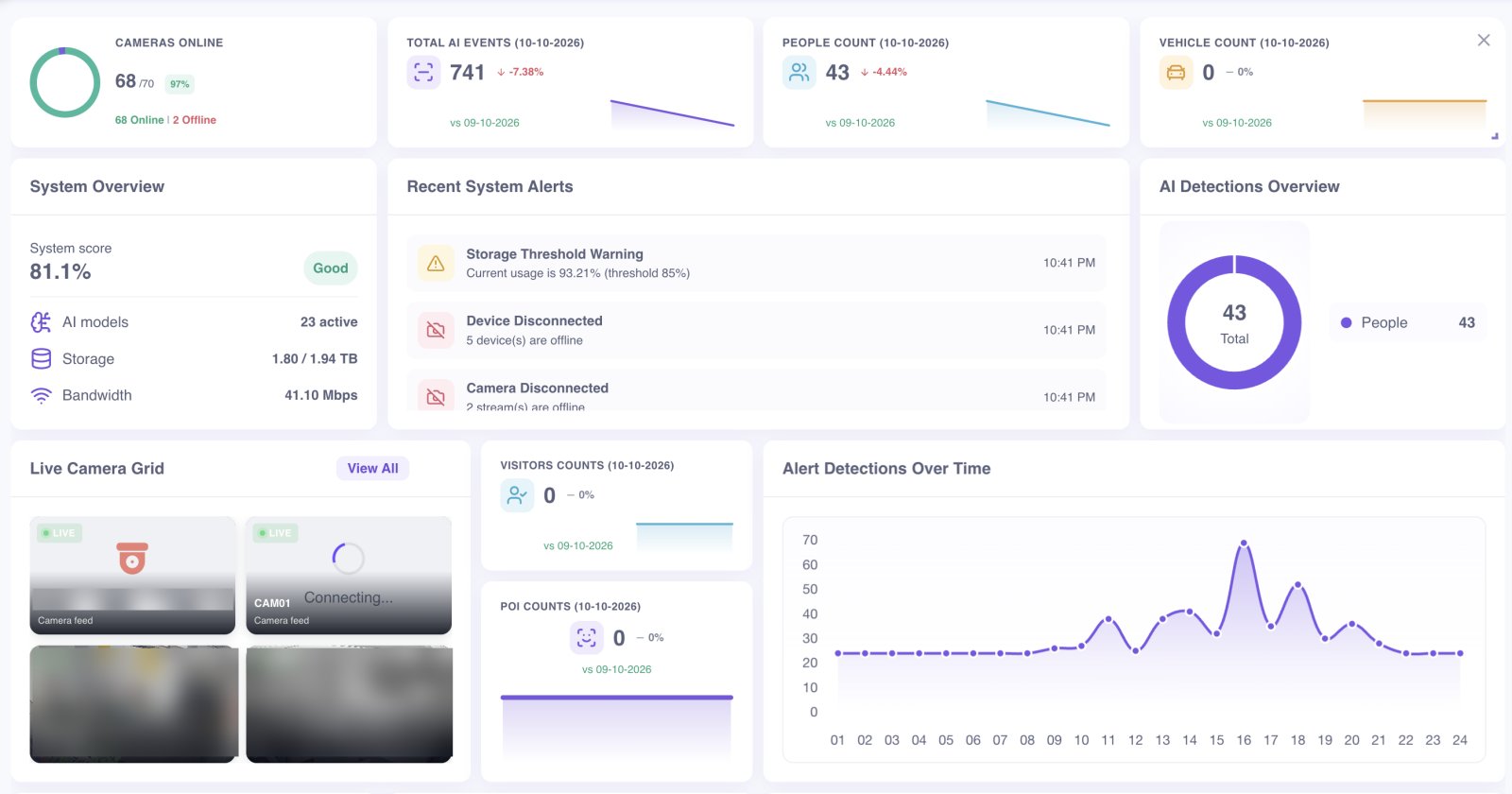Screen dimensions: 1512x794
Task: Click the data point at hour 11
Action: click(1108, 619)
